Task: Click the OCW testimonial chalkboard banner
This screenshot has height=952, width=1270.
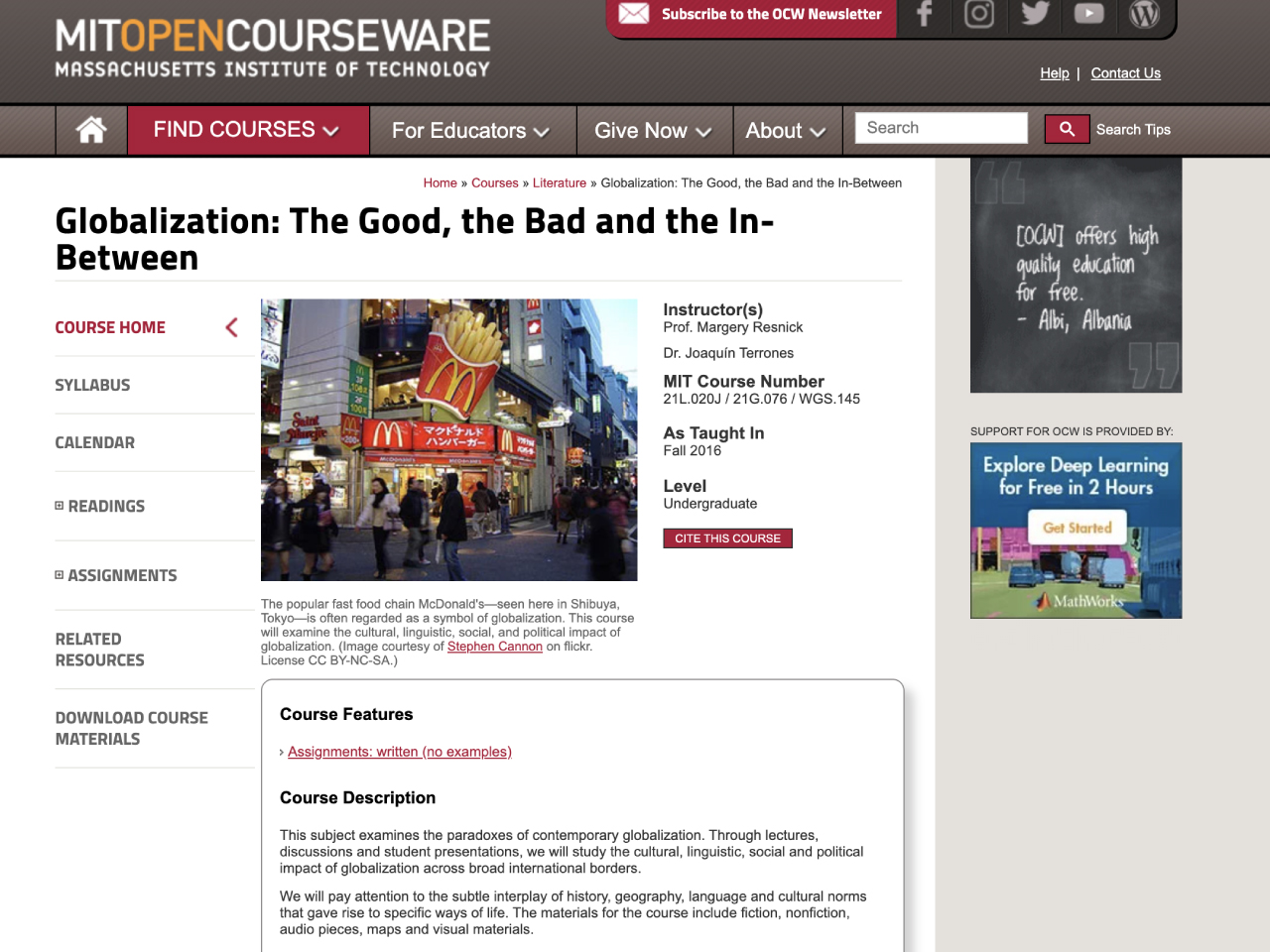Action: pyautogui.click(x=1077, y=276)
